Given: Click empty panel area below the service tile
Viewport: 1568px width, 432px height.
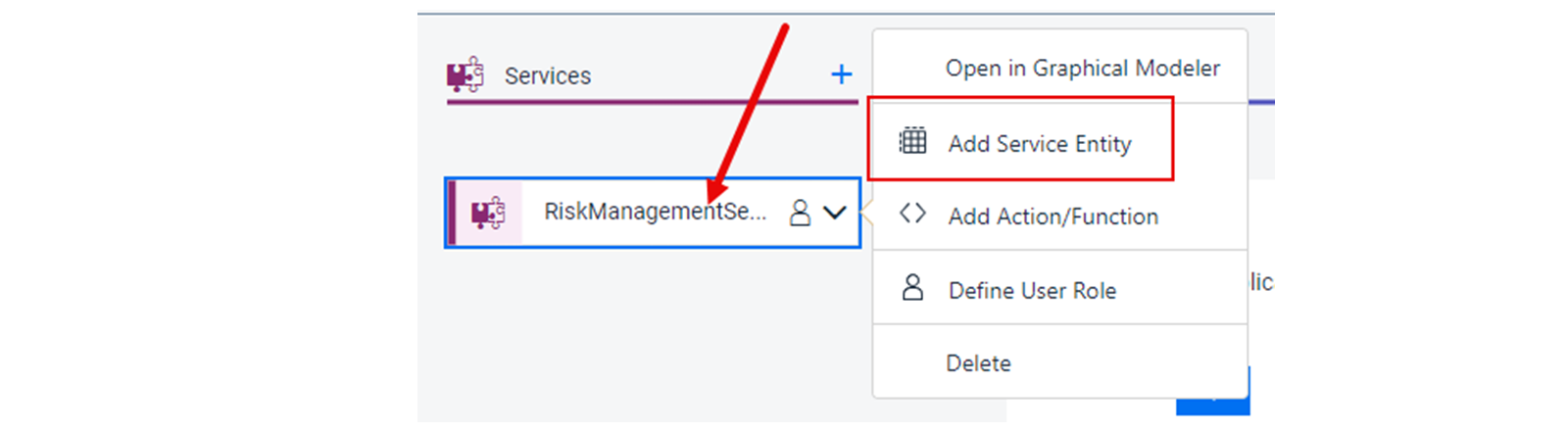Looking at the screenshot, I should [647, 333].
